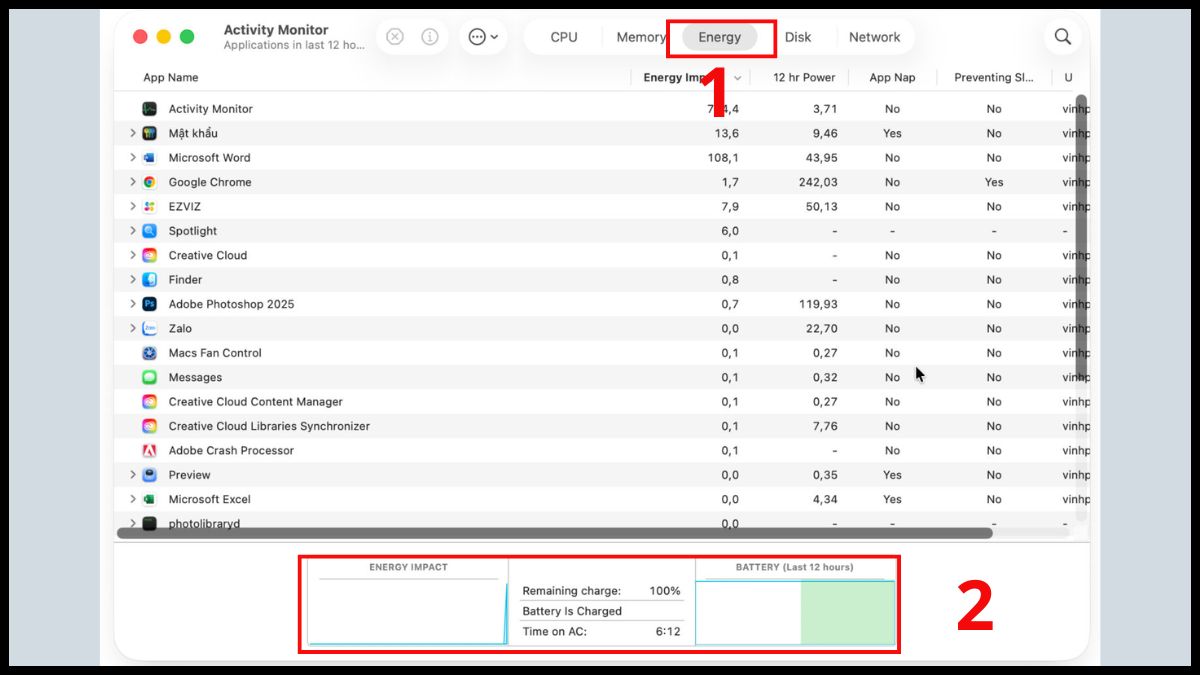Viewport: 1200px width, 675px height.
Task: Switch to the CPU tab
Action: coord(564,37)
